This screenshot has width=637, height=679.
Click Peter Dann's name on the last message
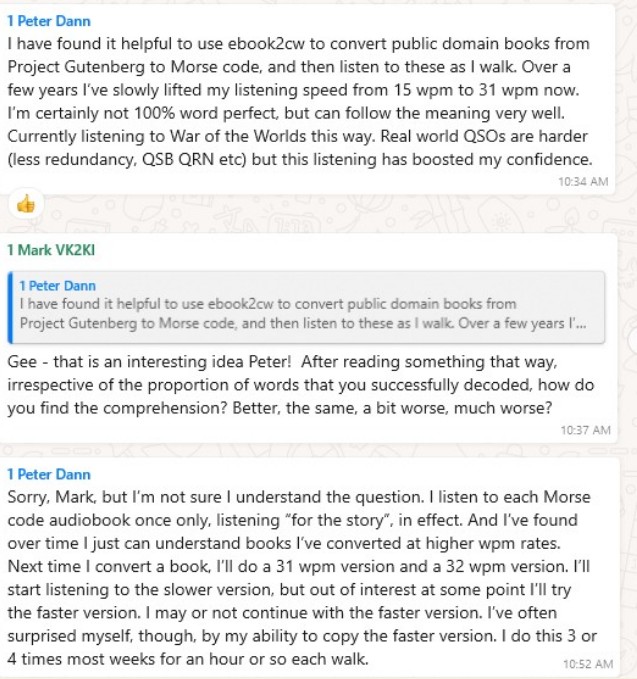tap(48, 474)
